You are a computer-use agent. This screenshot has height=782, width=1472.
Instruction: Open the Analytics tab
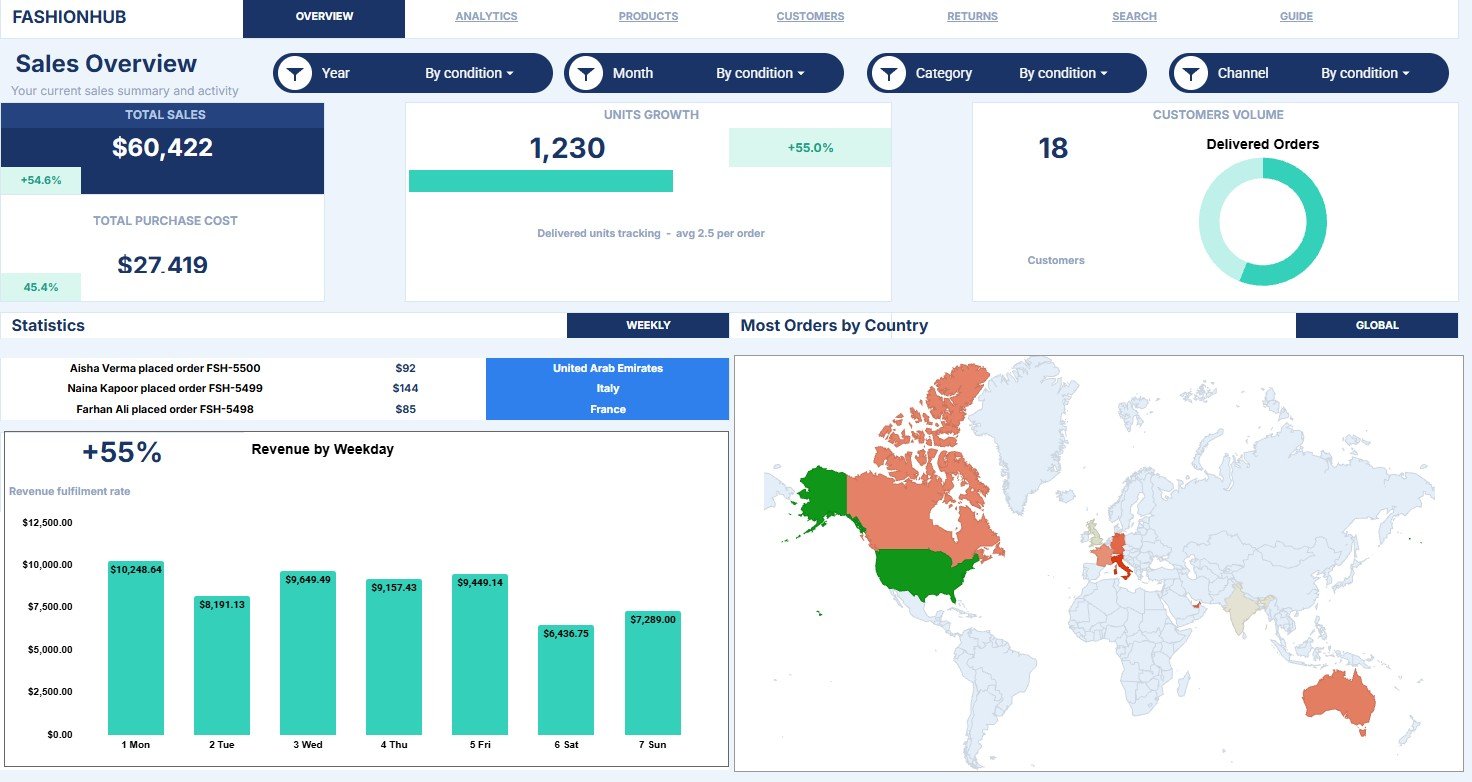pos(486,17)
